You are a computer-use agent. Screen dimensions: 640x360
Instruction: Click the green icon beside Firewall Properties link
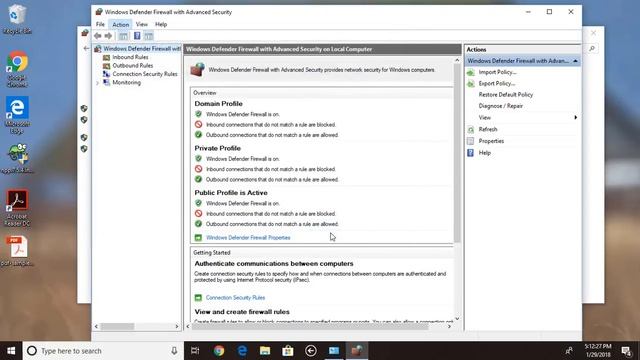[198, 238]
